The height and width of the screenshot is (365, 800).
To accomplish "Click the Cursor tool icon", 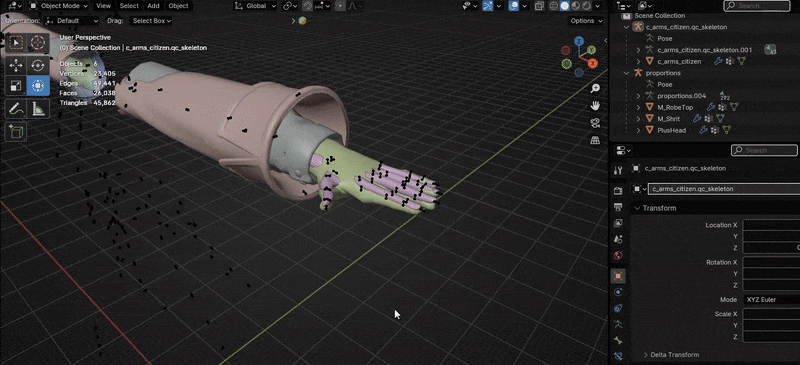I will pos(38,42).
